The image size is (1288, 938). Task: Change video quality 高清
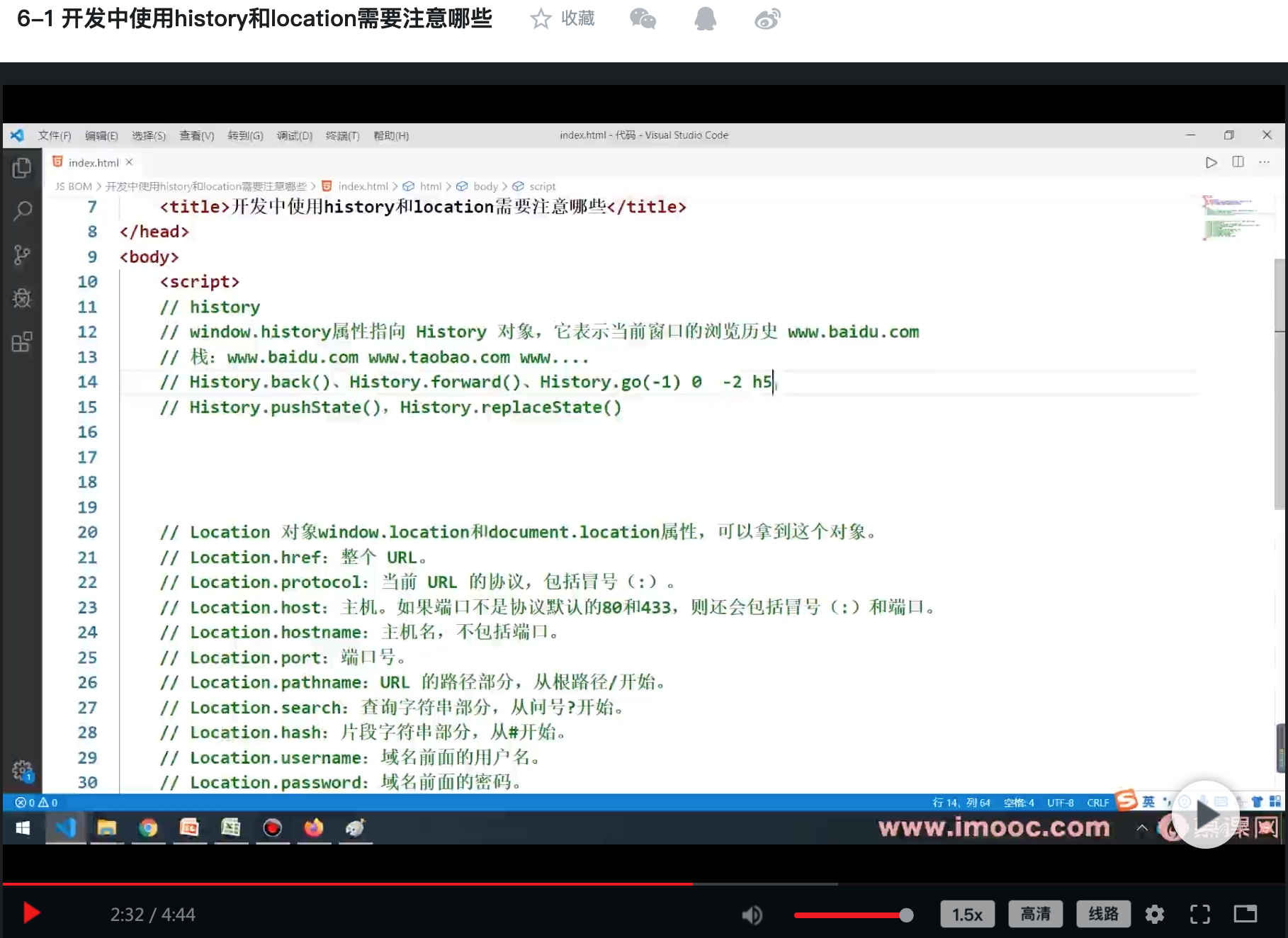(1035, 915)
